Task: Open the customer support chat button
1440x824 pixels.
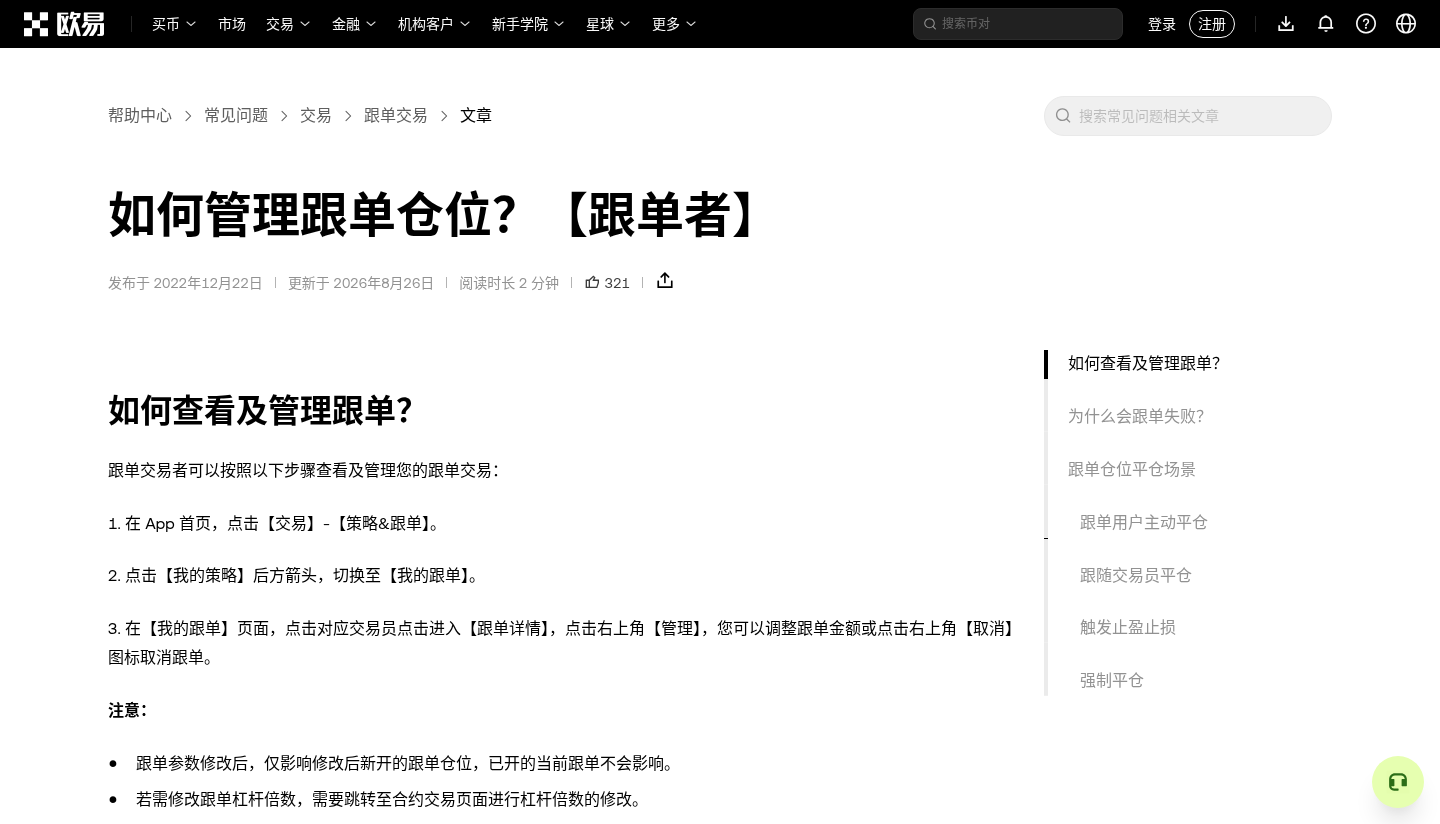Action: [1398, 782]
